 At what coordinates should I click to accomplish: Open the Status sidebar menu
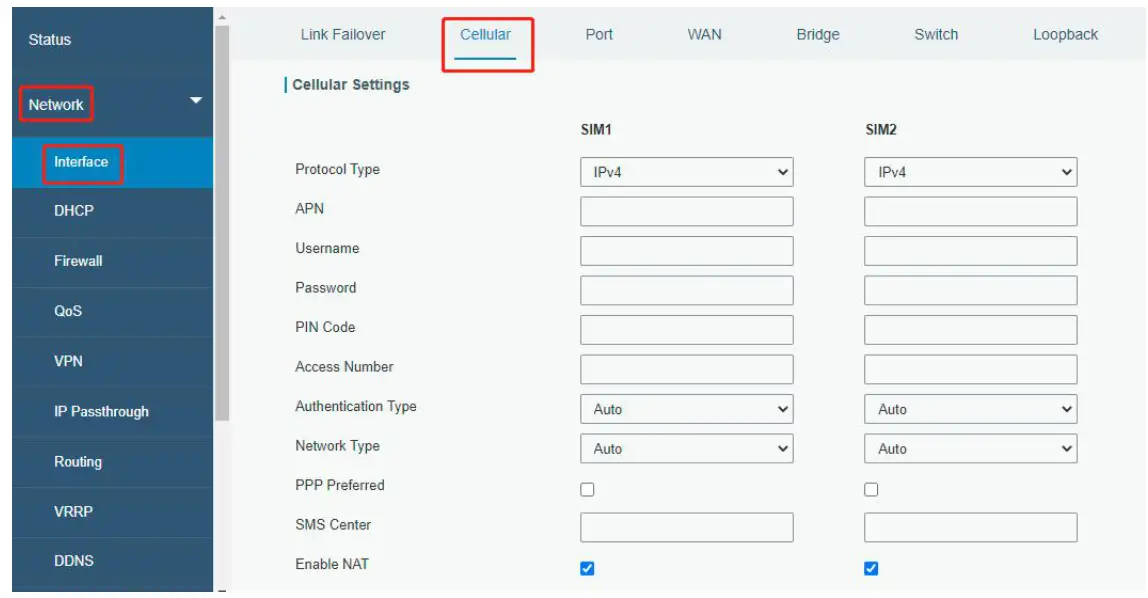(50, 40)
